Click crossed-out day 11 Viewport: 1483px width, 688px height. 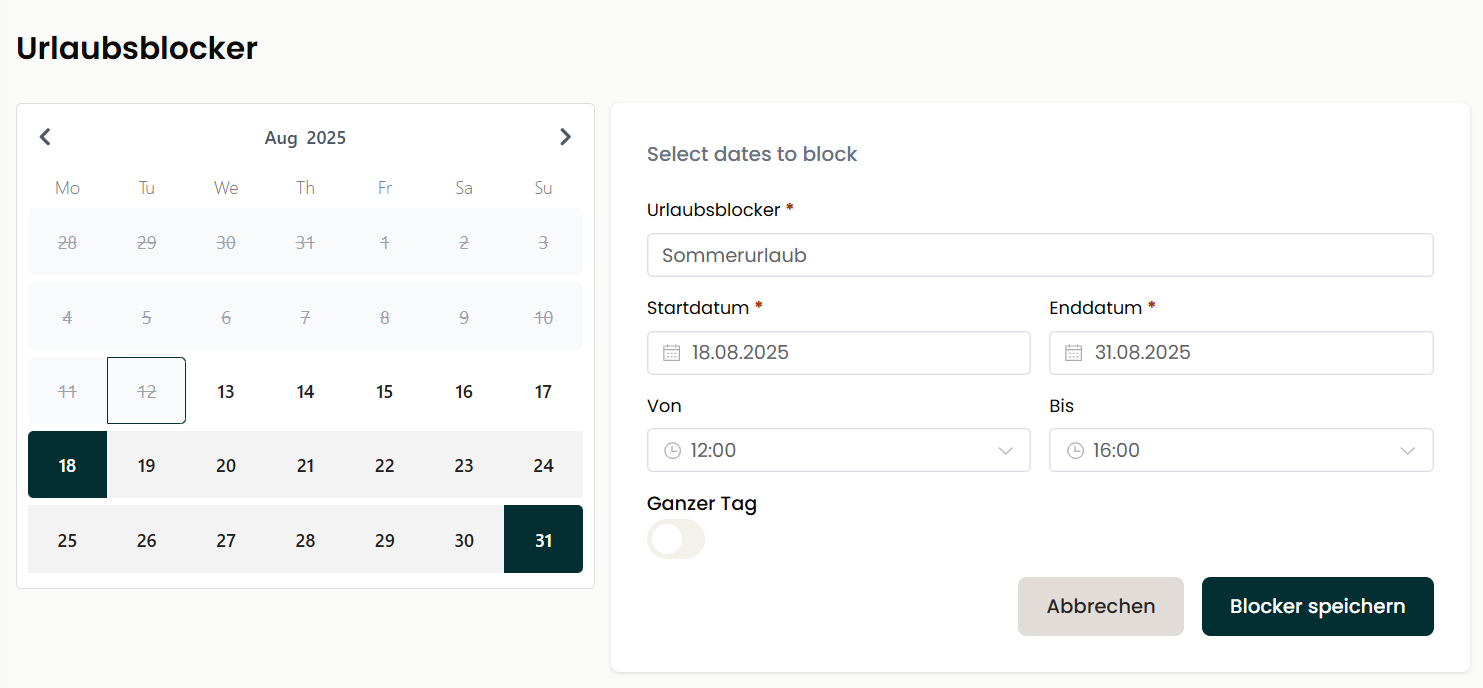coord(67,391)
